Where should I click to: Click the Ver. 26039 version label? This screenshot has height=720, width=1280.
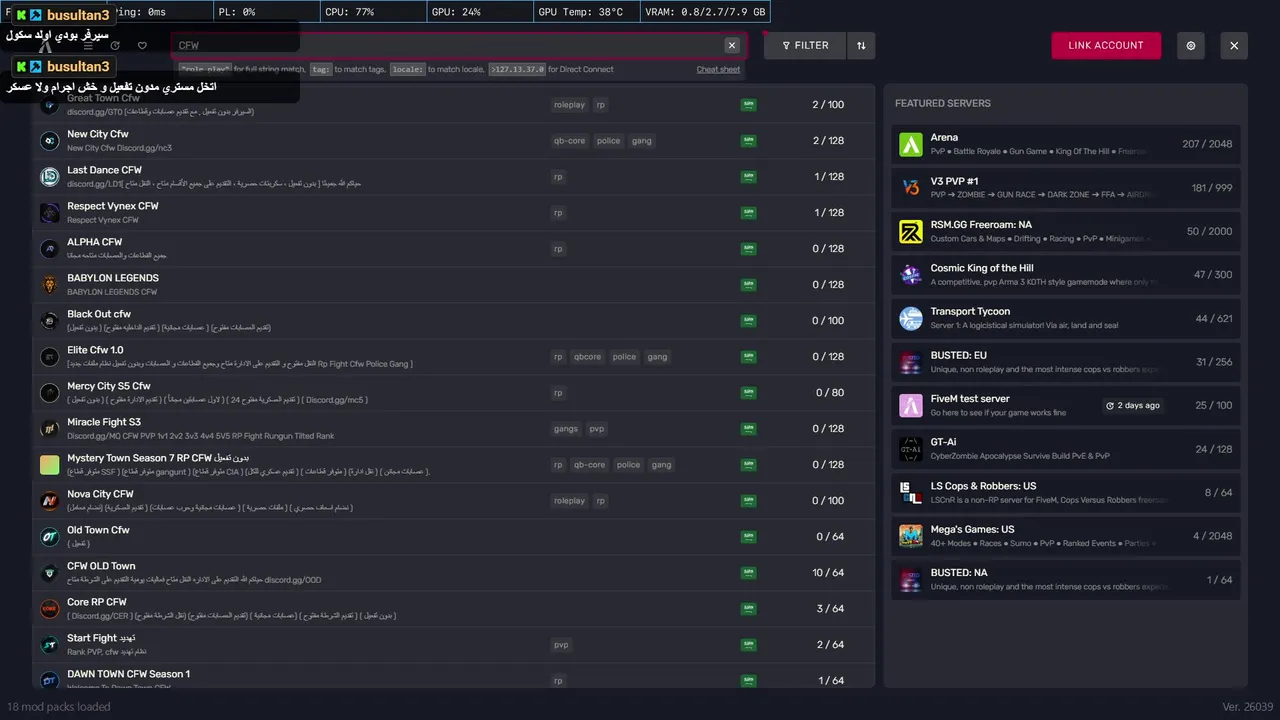[1248, 706]
